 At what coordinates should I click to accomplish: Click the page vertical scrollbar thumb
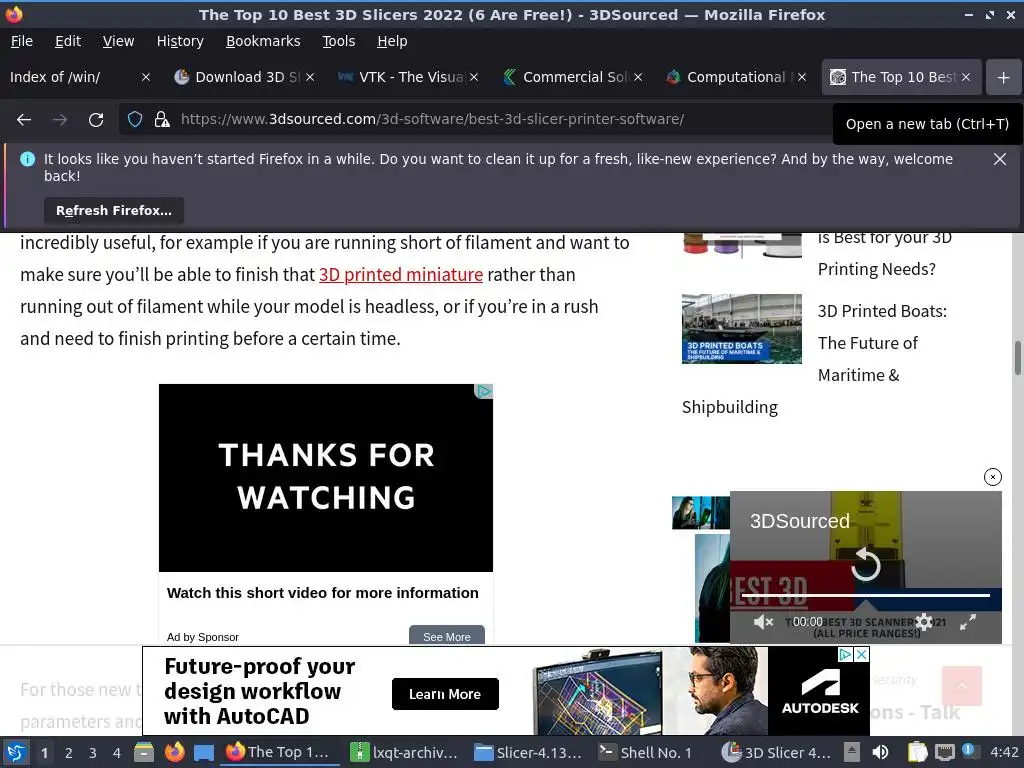(1017, 358)
